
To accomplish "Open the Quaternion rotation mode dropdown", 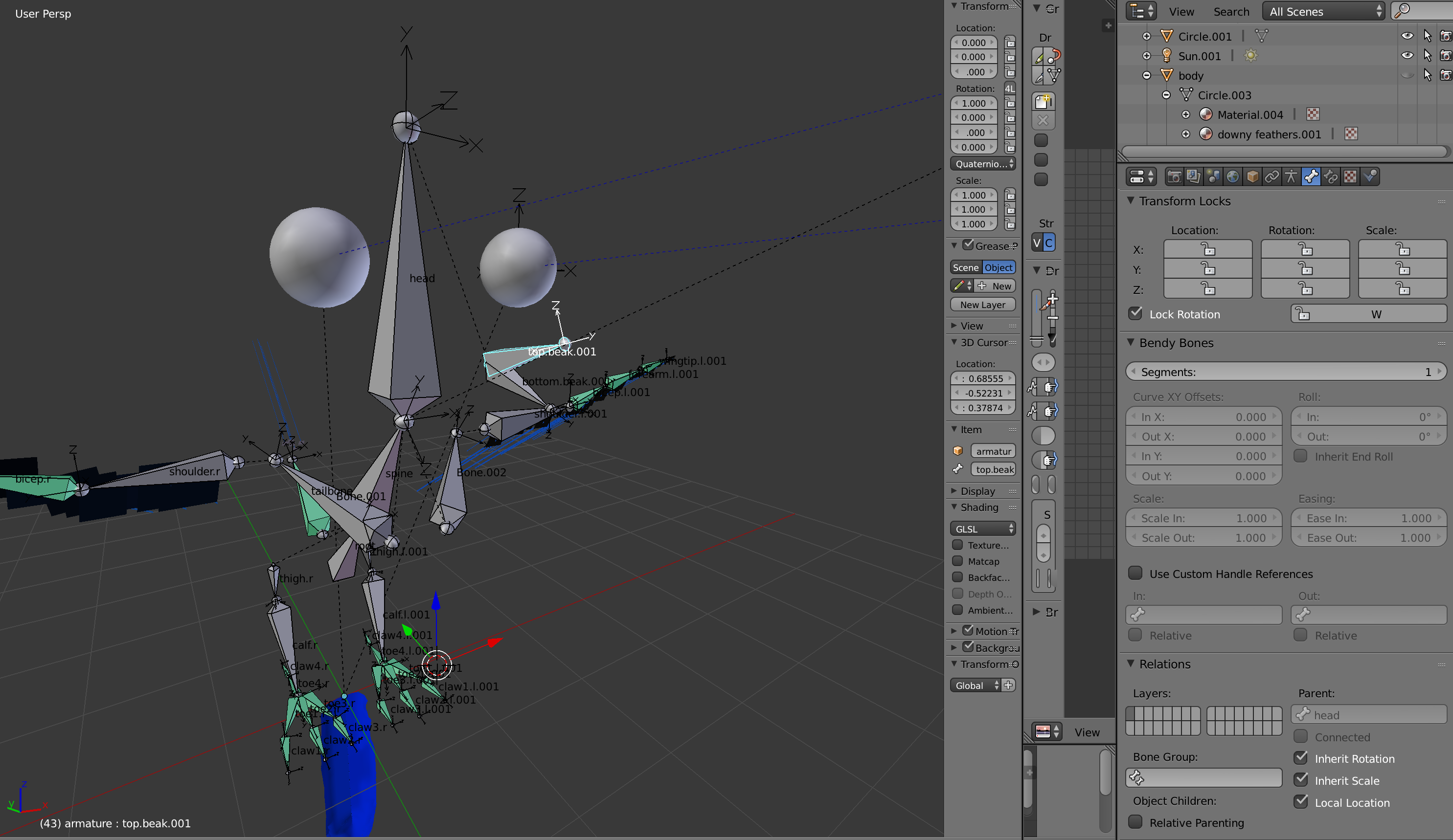I will [x=983, y=164].
